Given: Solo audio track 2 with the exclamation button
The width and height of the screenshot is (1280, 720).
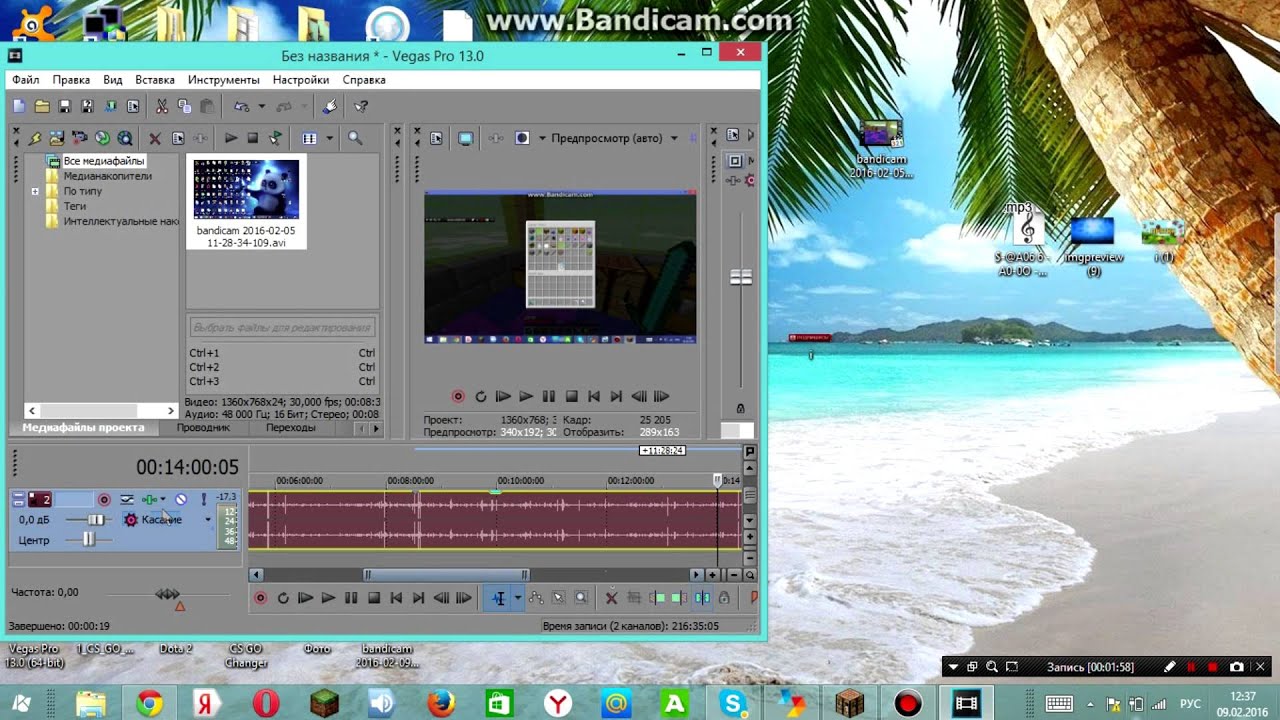Looking at the screenshot, I should (204, 499).
